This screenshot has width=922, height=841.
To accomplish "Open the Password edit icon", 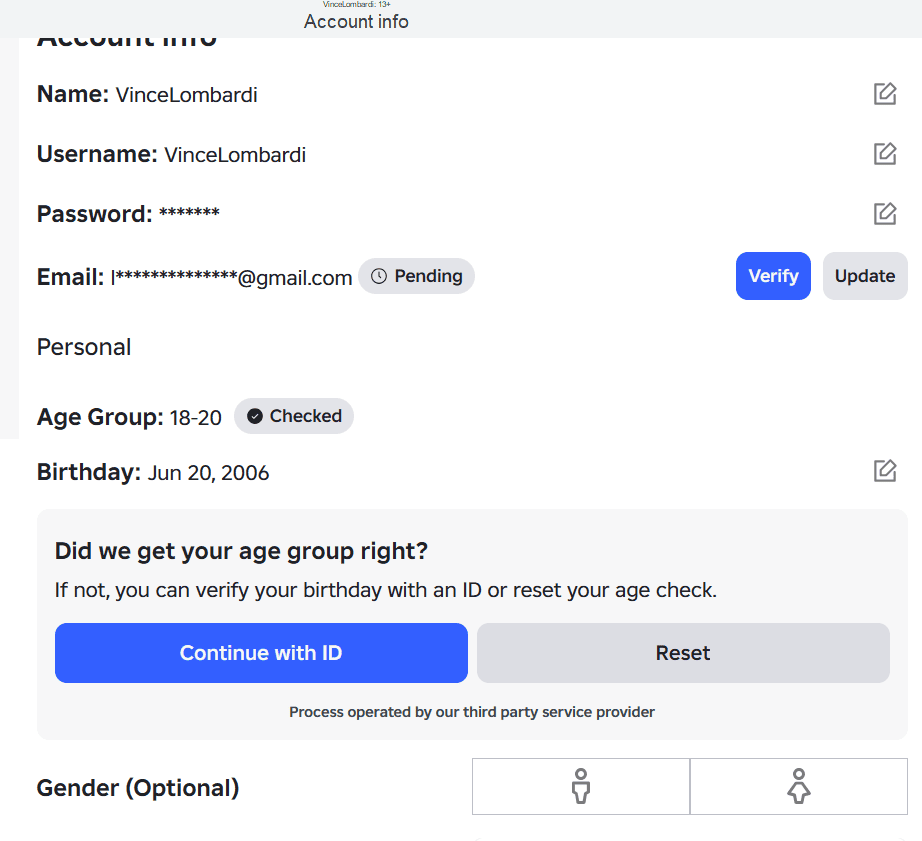I will pos(885,214).
